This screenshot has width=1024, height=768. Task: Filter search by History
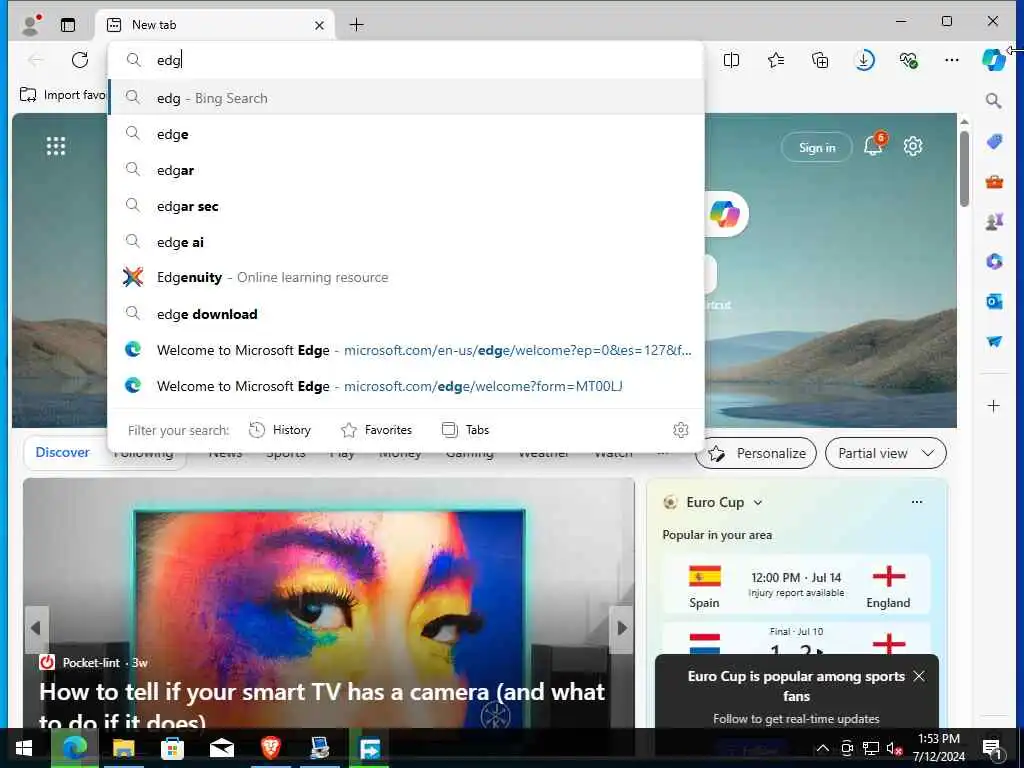(280, 430)
